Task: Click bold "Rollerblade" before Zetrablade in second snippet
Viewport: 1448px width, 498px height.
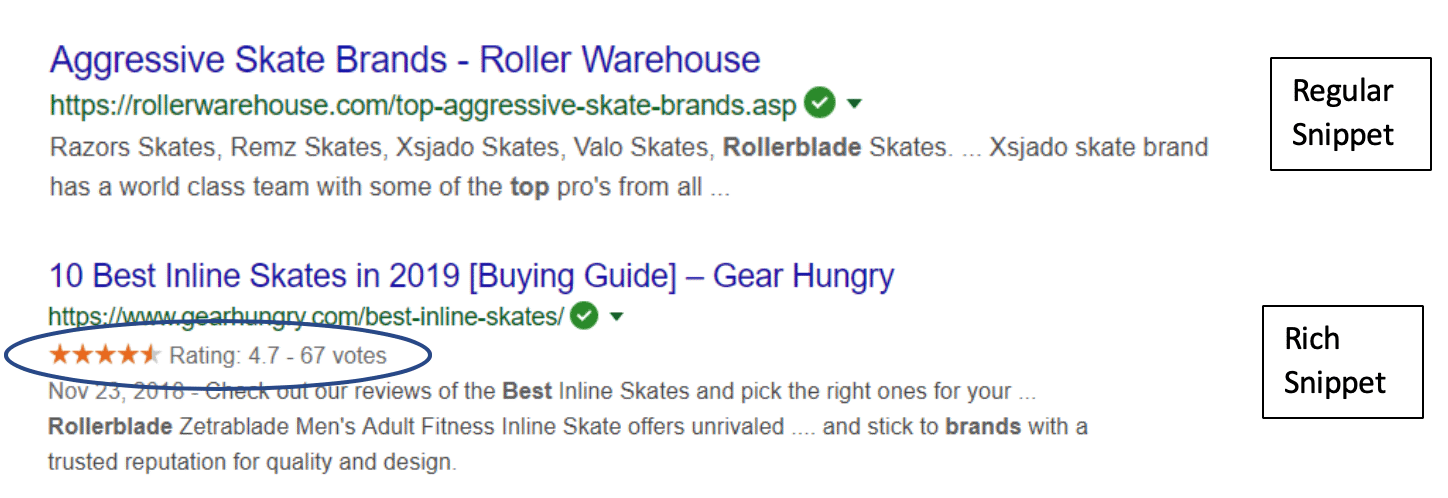Action: click(110, 427)
